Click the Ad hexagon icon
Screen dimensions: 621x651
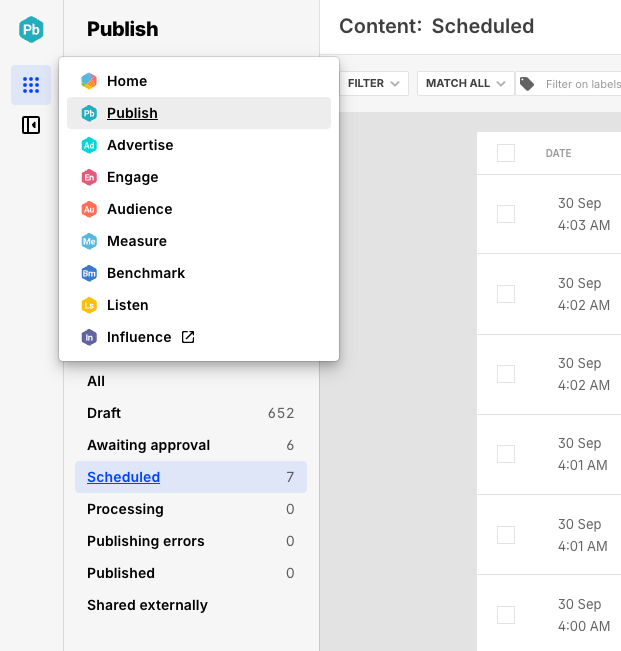[x=89, y=145]
